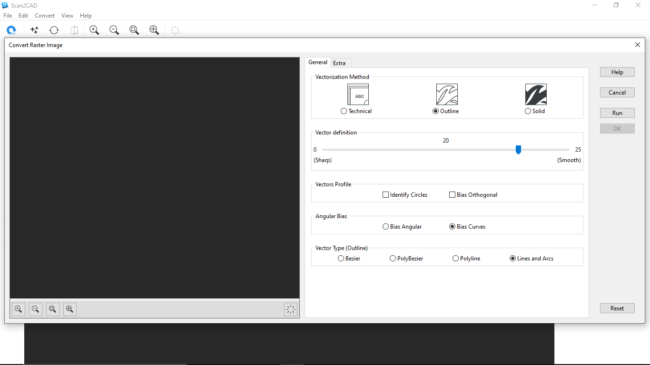Zoom in on the preview pane

[18, 309]
